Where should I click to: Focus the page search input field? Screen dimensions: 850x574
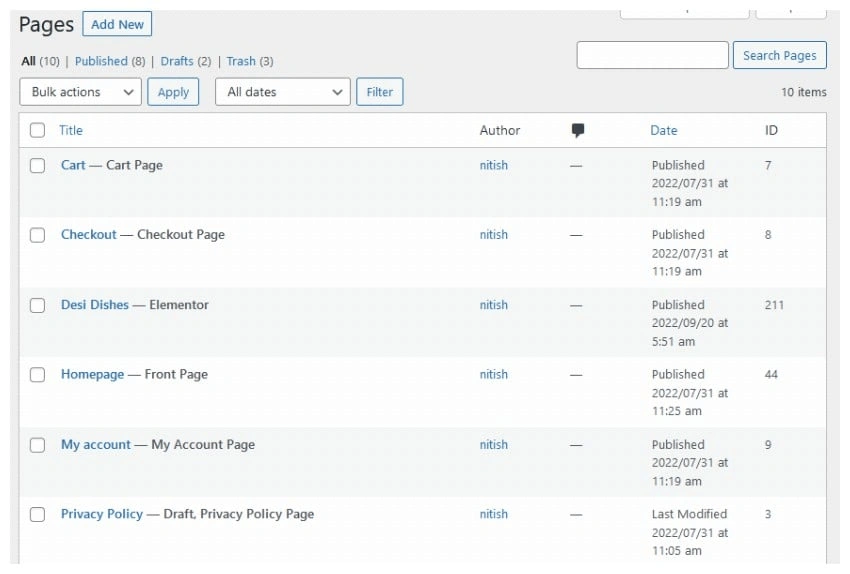[x=652, y=56]
